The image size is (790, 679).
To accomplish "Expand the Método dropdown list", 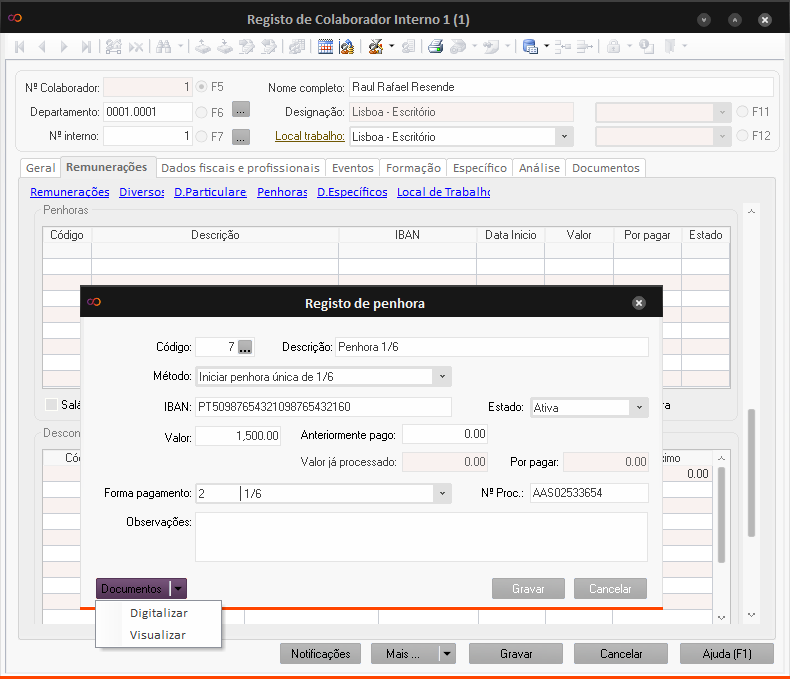I will [442, 377].
